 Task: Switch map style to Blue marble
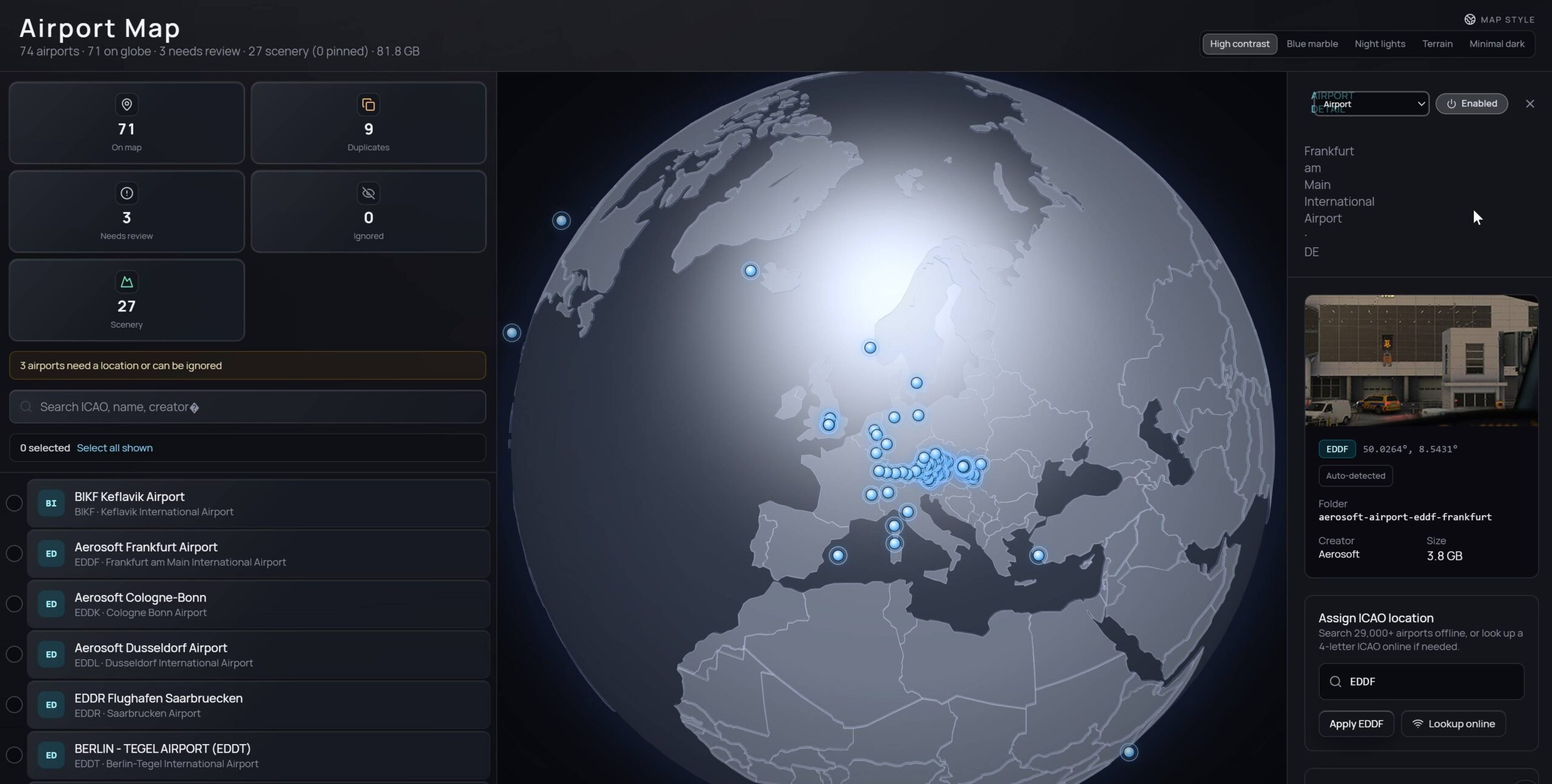point(1312,44)
